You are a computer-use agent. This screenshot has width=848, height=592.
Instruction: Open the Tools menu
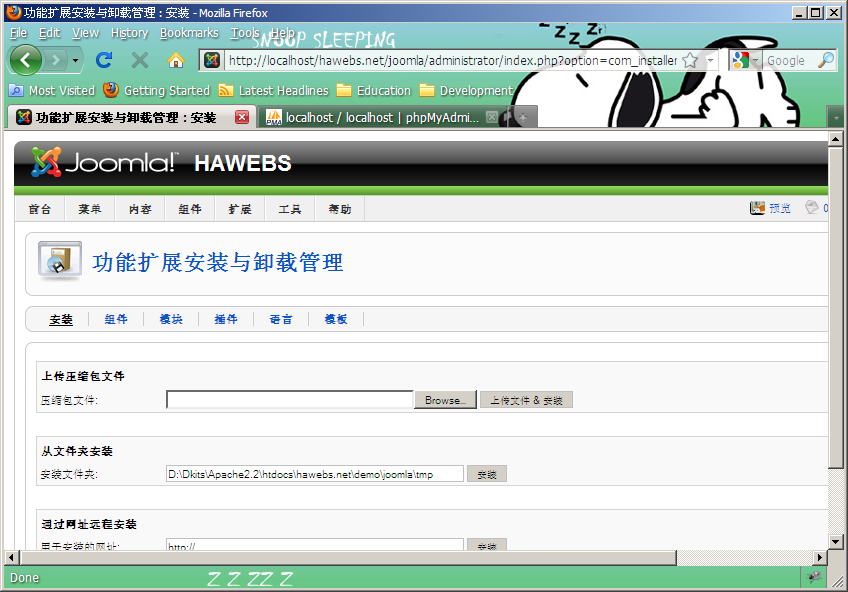pos(245,33)
